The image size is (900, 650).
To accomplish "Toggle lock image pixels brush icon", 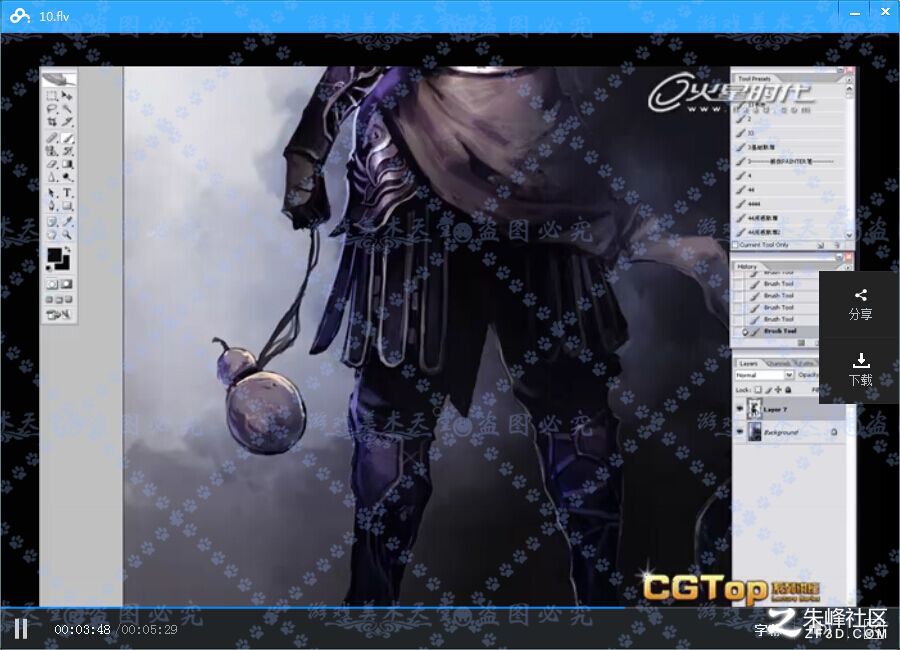I will click(x=768, y=390).
